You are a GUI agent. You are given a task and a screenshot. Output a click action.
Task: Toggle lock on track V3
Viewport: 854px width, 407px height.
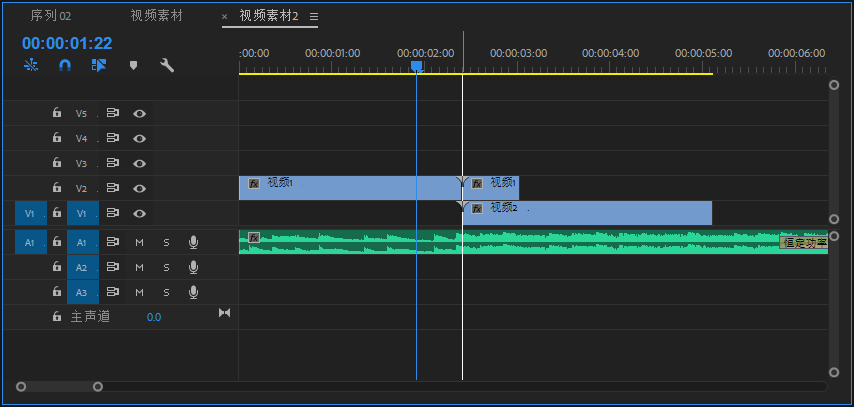pos(57,163)
